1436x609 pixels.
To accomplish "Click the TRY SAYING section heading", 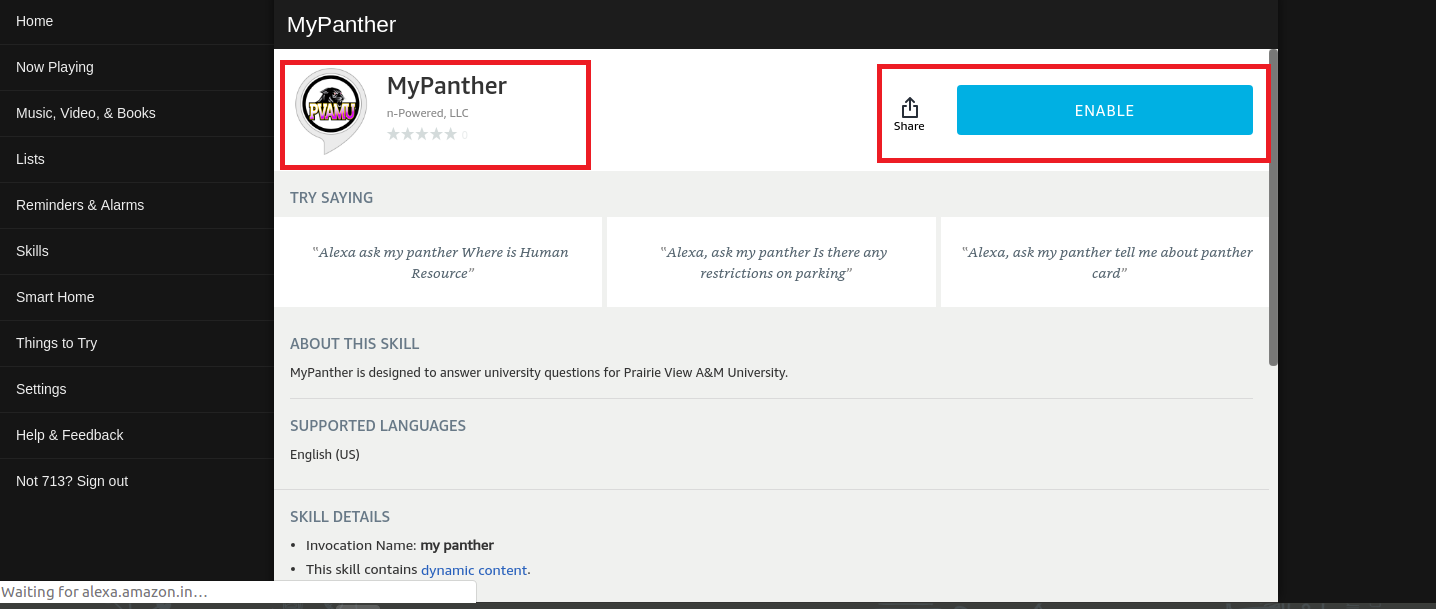I will coord(331,198).
